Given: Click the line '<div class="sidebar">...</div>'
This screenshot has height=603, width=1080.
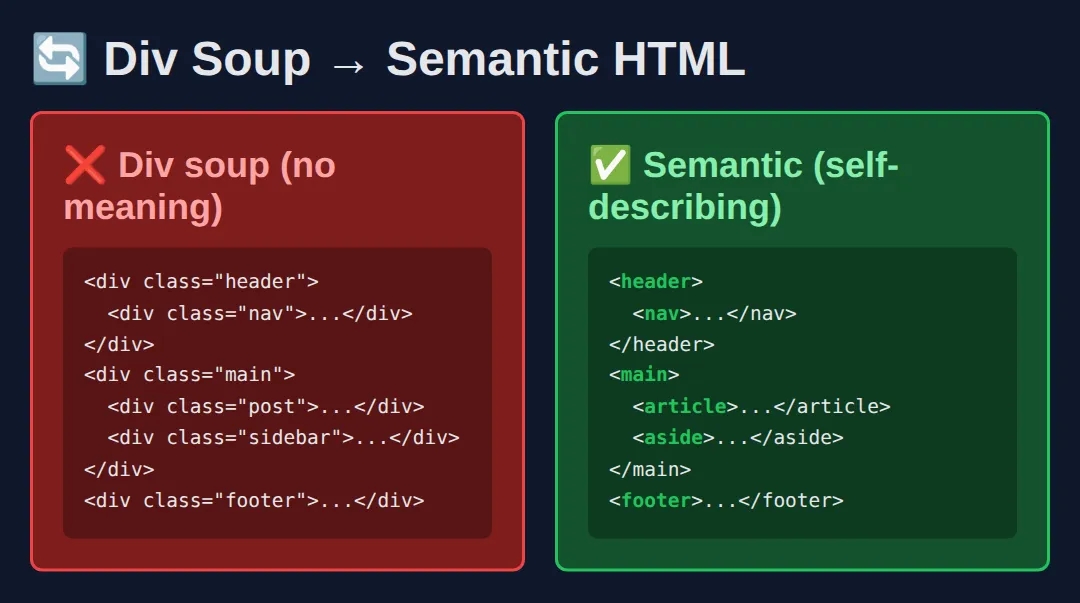Looking at the screenshot, I should coord(283,438).
